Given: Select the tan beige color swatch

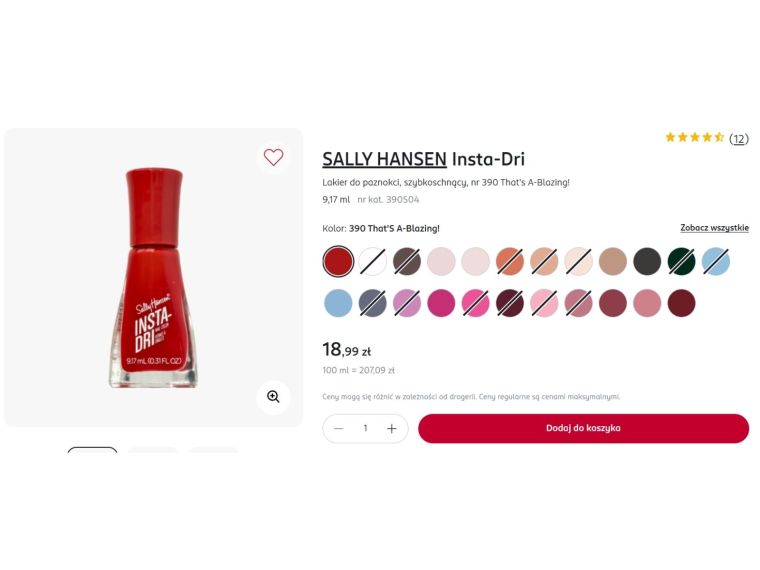Looking at the screenshot, I should (x=613, y=261).
